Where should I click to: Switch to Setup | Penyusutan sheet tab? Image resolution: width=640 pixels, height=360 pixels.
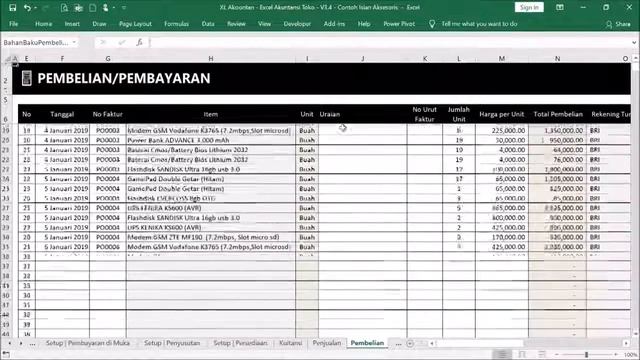(172, 343)
